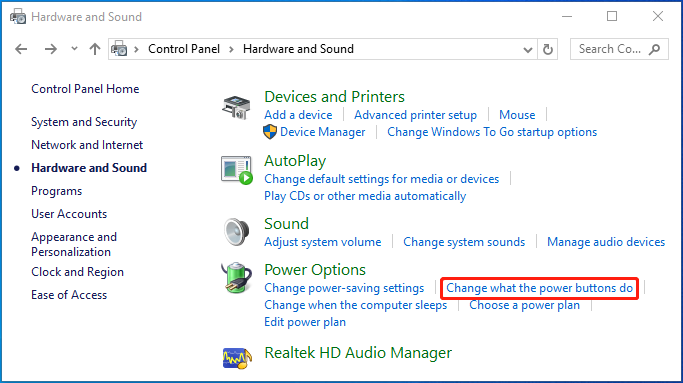Viewport: 683px width, 383px height.
Task: Go back with the back arrow
Action: pos(21,49)
